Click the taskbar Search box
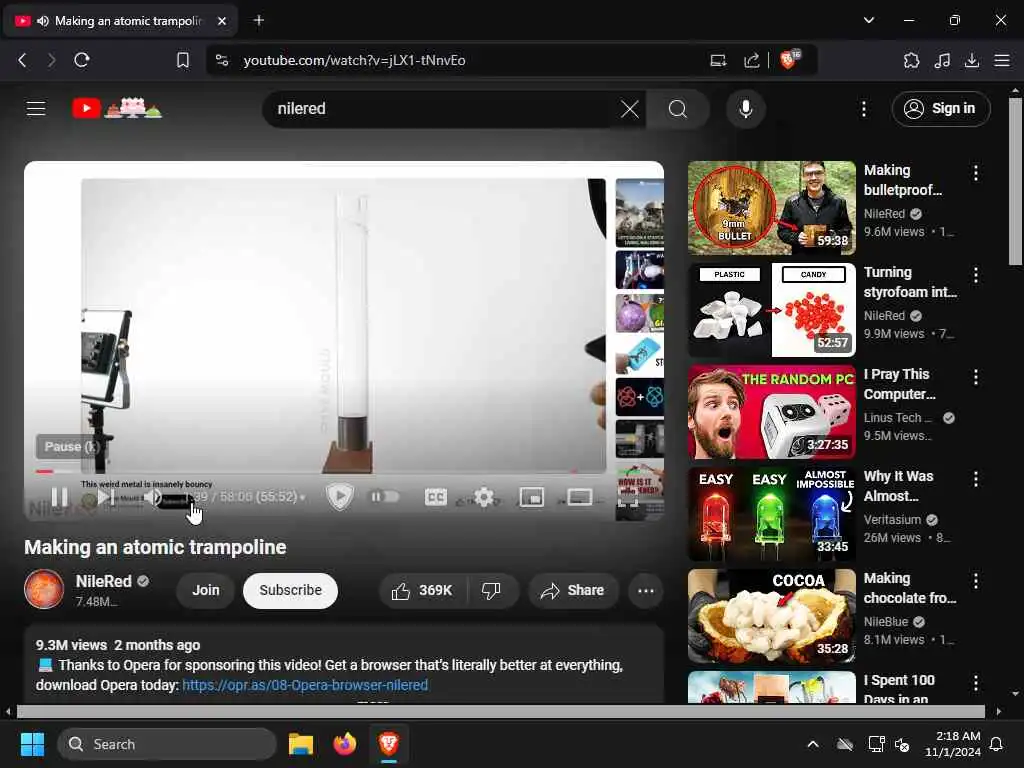The image size is (1024, 768). 167,744
